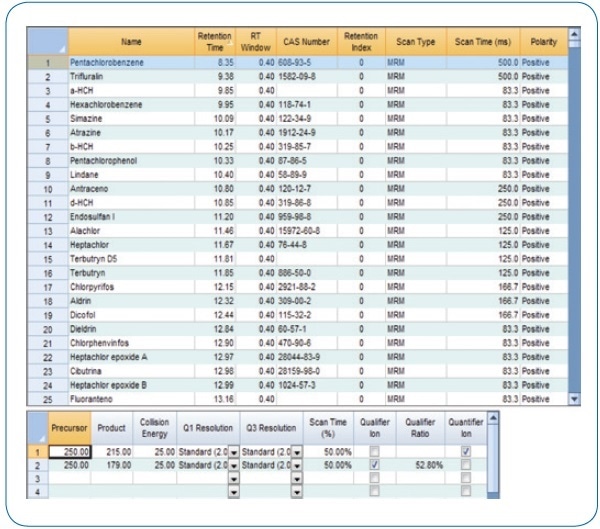Select the Atrazine name cell
The height and width of the screenshot is (529, 600).
(x=130, y=140)
